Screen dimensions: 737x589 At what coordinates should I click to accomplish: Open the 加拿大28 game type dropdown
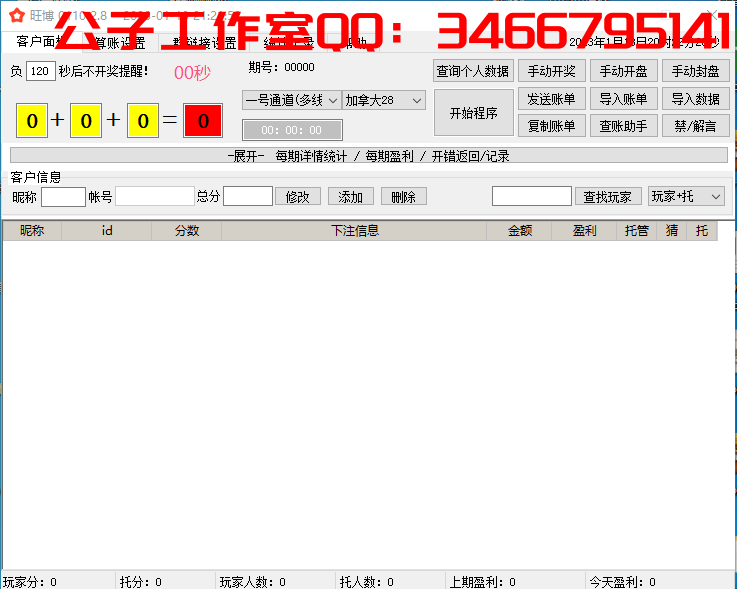384,100
